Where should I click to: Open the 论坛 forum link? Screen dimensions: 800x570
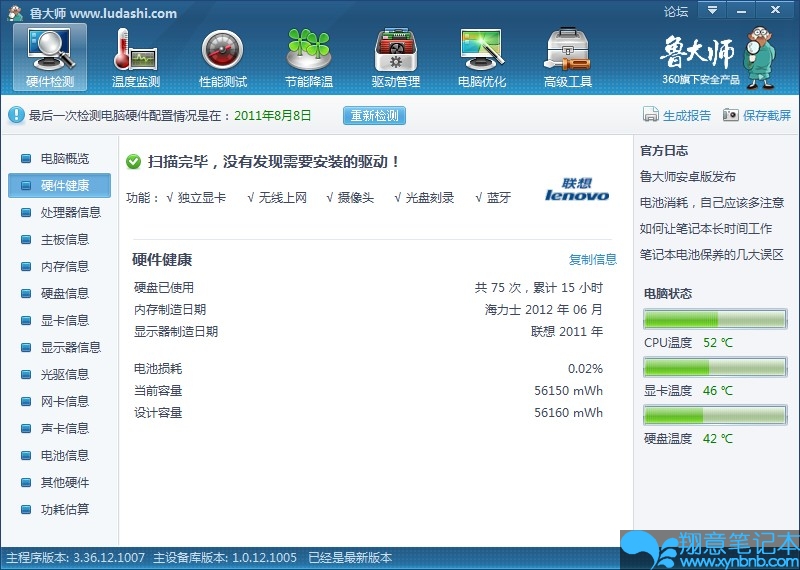click(x=676, y=12)
